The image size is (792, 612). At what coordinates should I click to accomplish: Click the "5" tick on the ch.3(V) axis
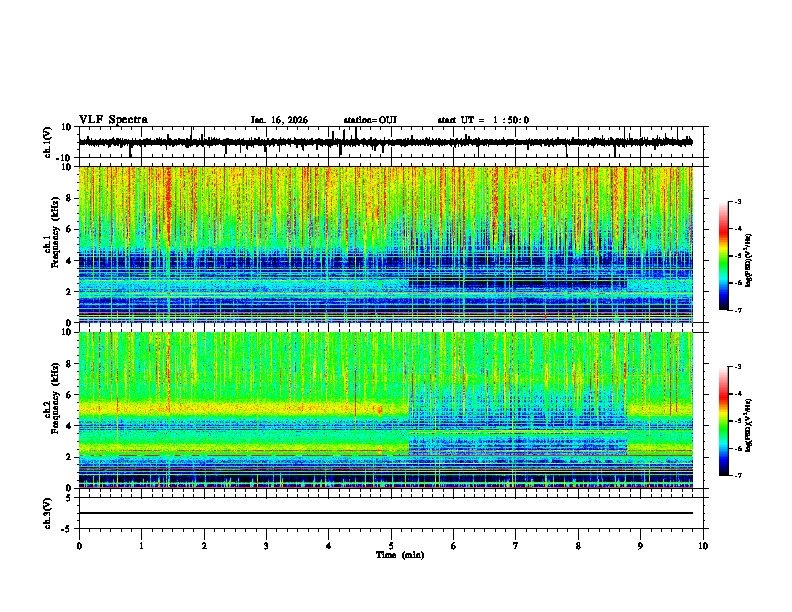click(70, 498)
